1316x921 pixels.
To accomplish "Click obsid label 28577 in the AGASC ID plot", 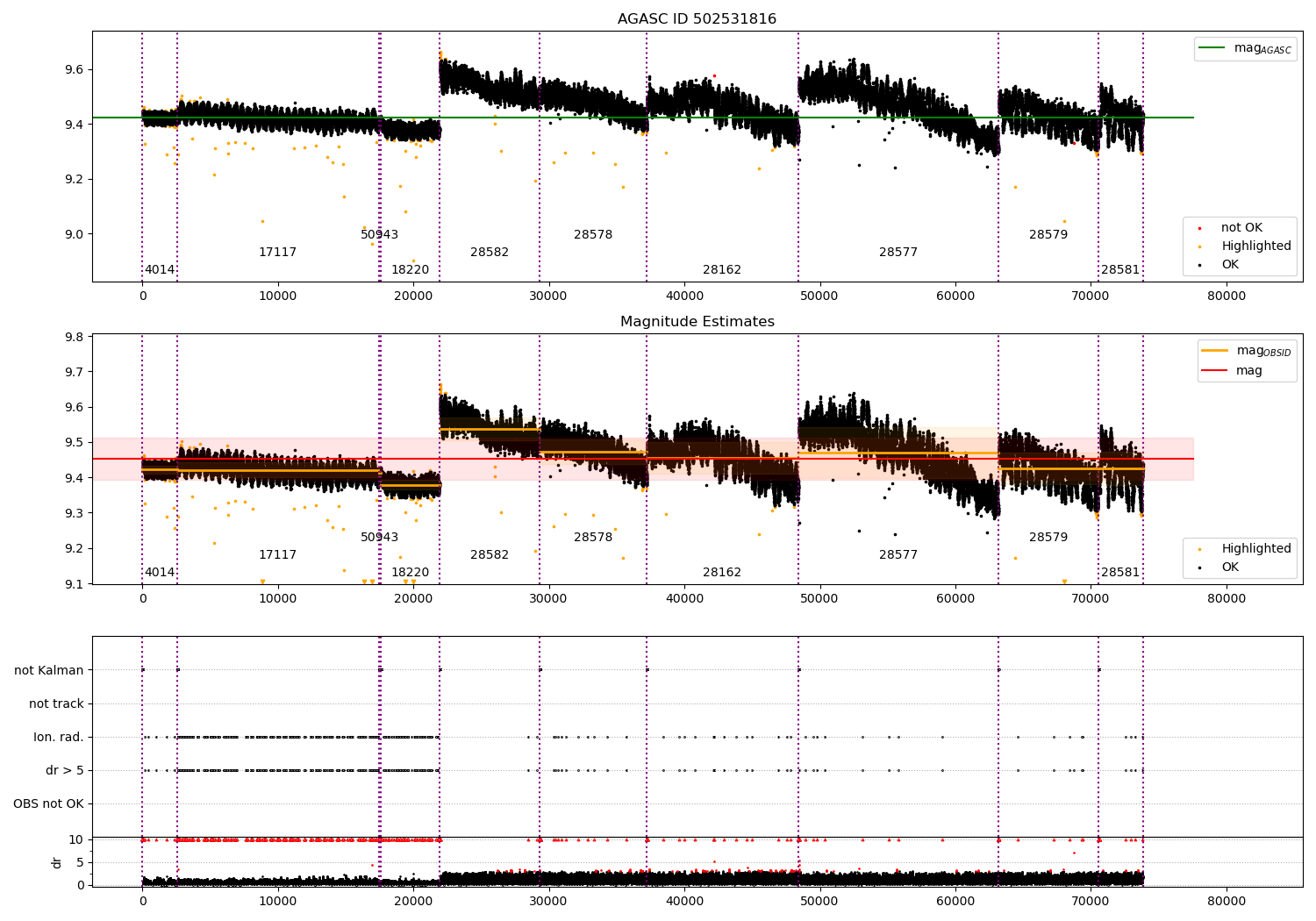I will (898, 253).
